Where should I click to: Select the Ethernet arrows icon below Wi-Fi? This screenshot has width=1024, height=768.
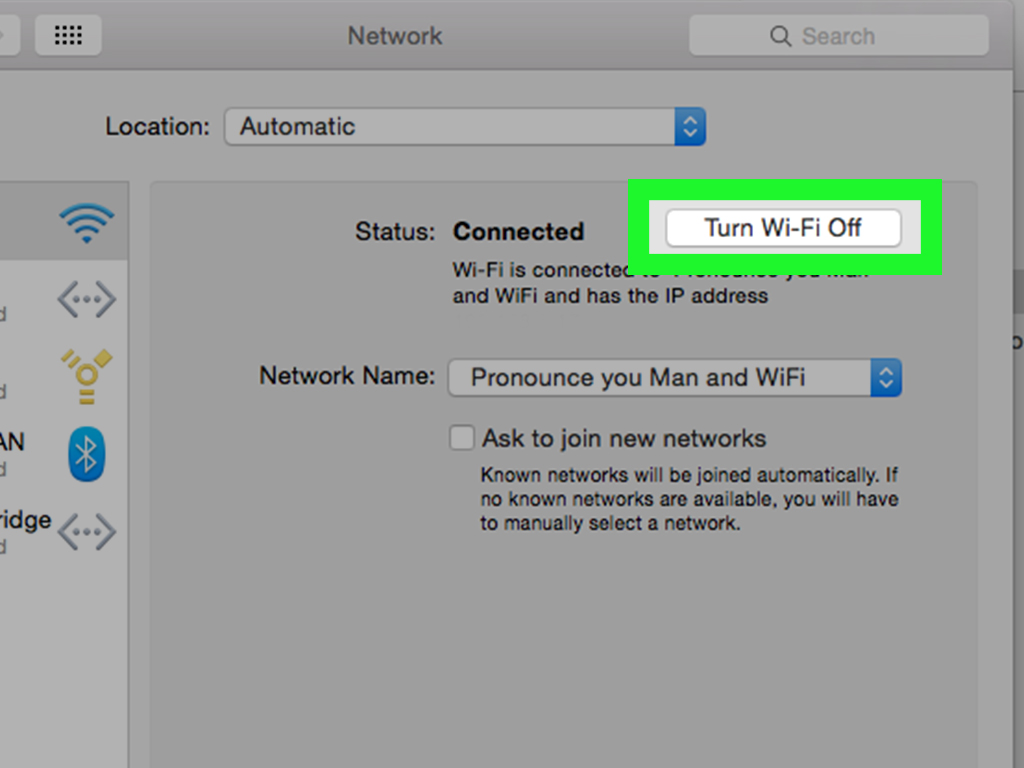point(86,299)
